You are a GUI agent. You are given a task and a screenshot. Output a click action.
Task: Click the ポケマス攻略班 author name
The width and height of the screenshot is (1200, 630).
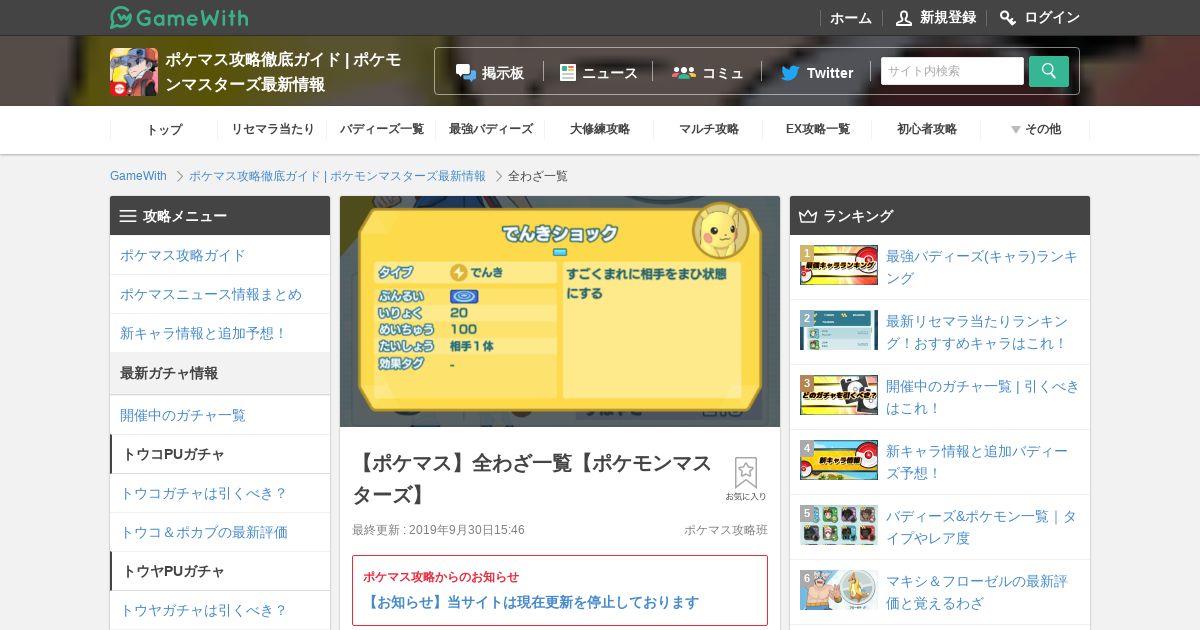tap(726, 530)
